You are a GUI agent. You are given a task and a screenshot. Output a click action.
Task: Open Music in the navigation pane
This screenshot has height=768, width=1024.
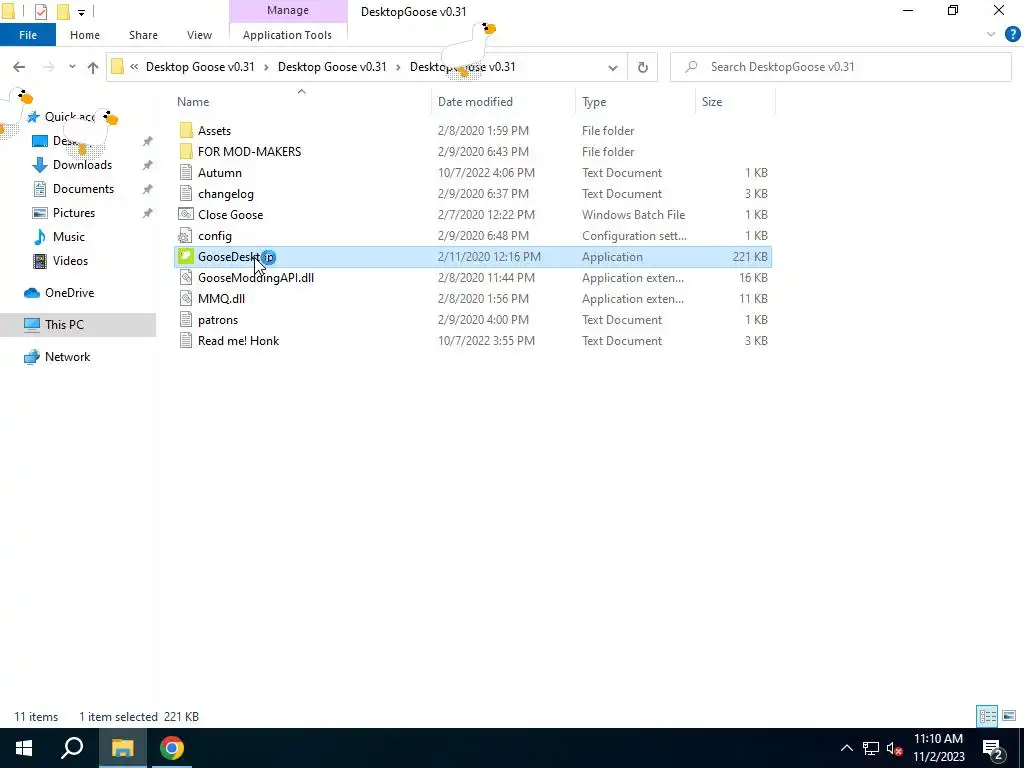coord(69,236)
